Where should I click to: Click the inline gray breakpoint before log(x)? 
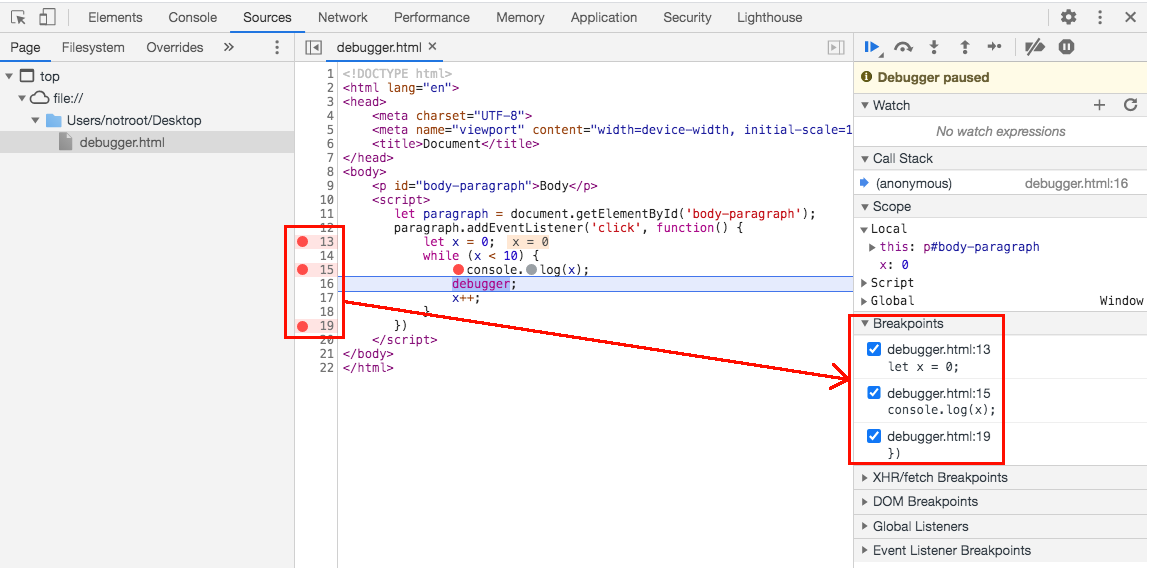pos(531,270)
